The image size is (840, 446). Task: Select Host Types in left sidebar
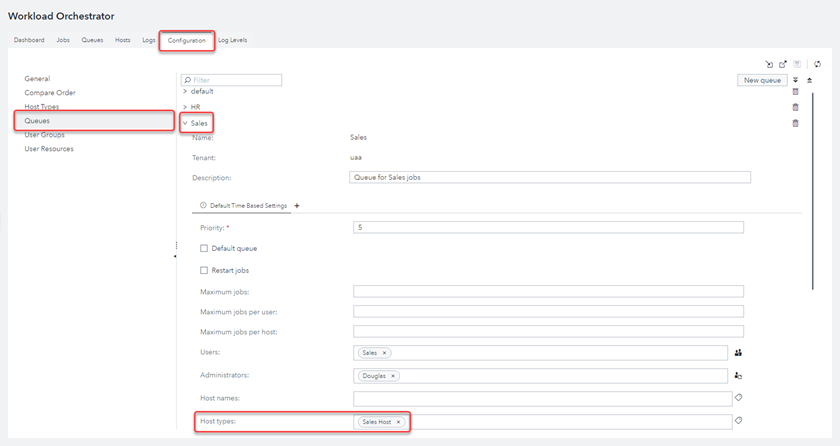pyautogui.click(x=41, y=107)
